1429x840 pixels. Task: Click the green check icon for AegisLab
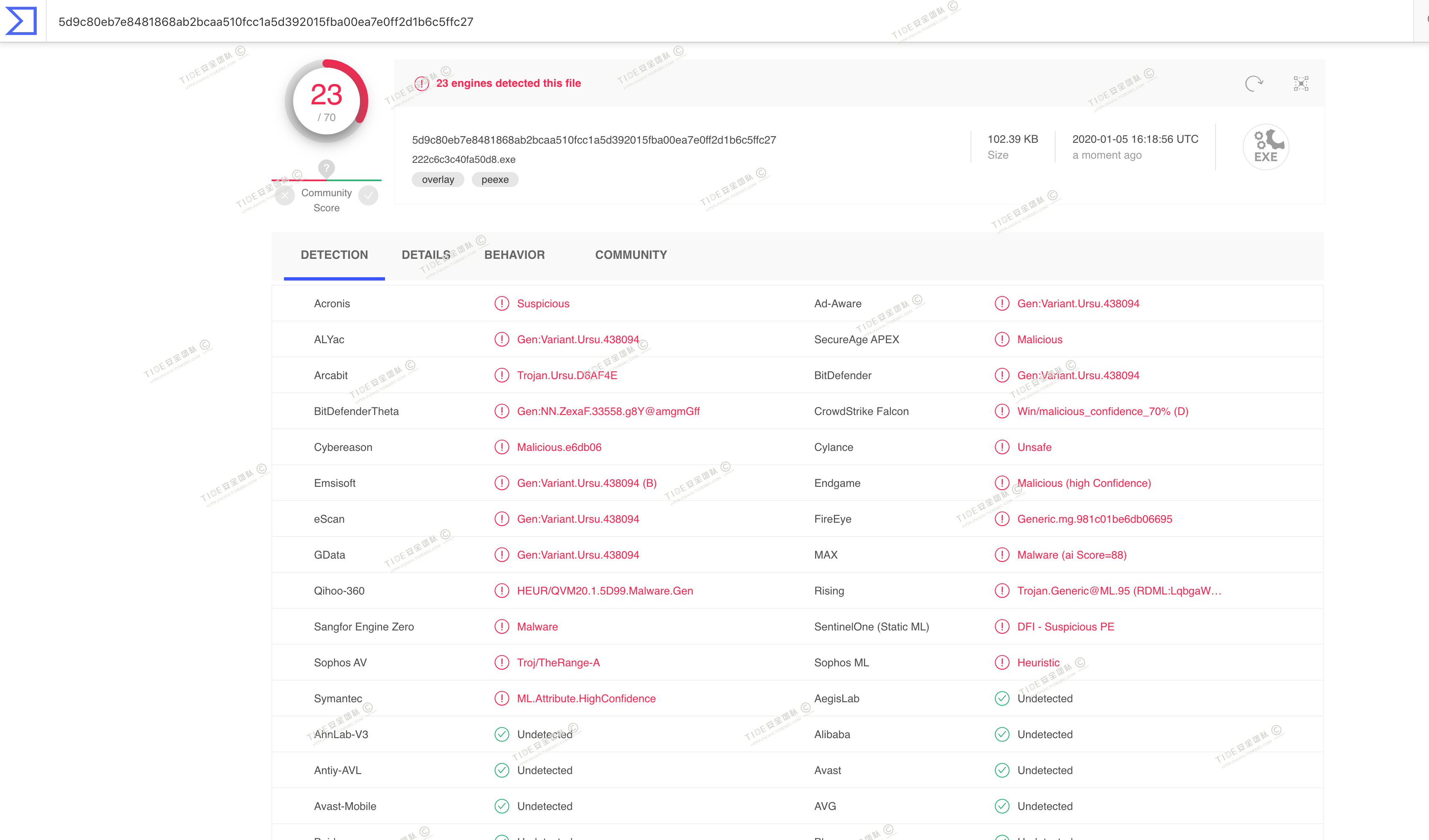tap(1001, 698)
